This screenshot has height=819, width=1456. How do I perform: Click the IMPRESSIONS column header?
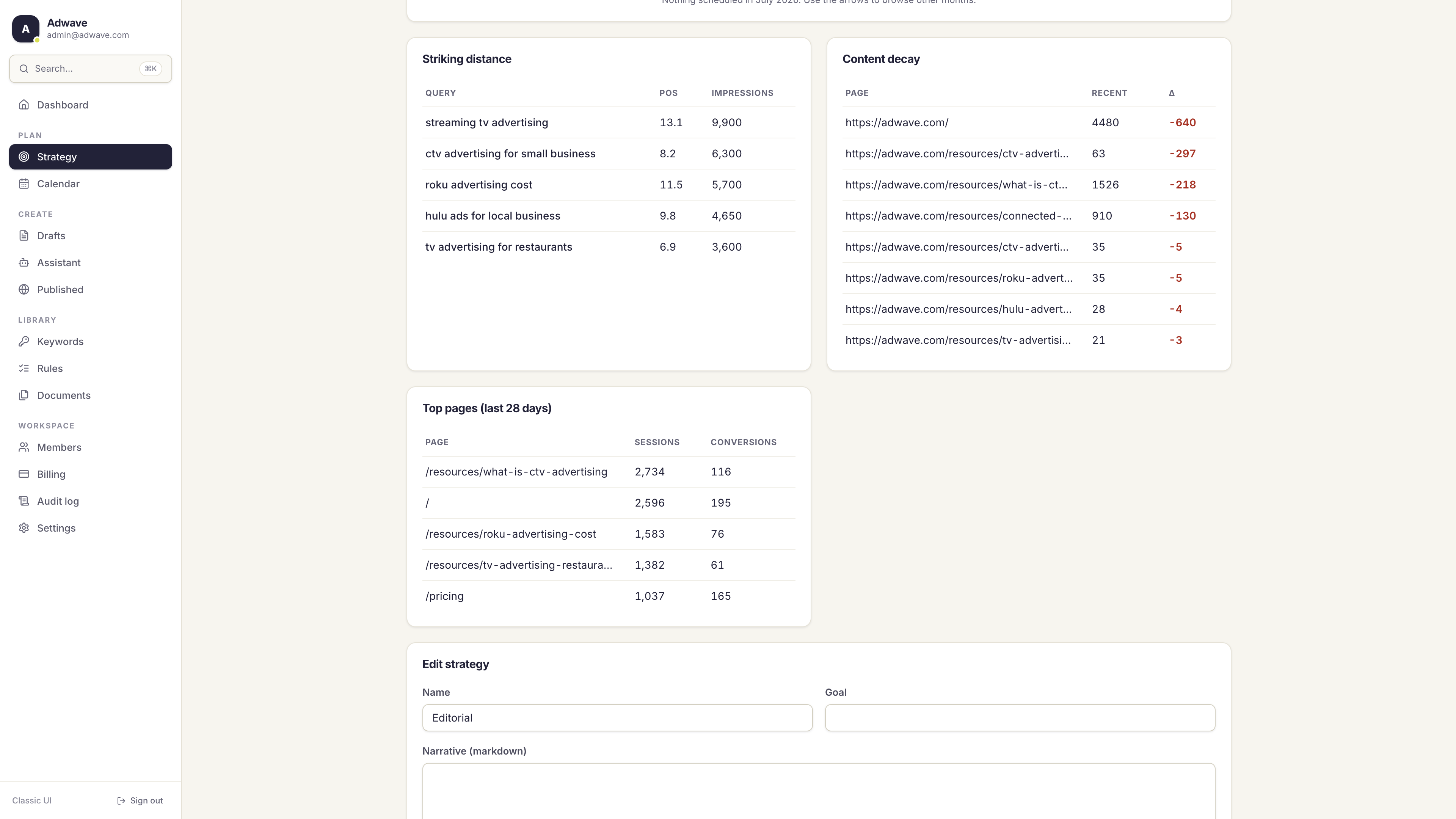pyautogui.click(x=742, y=93)
